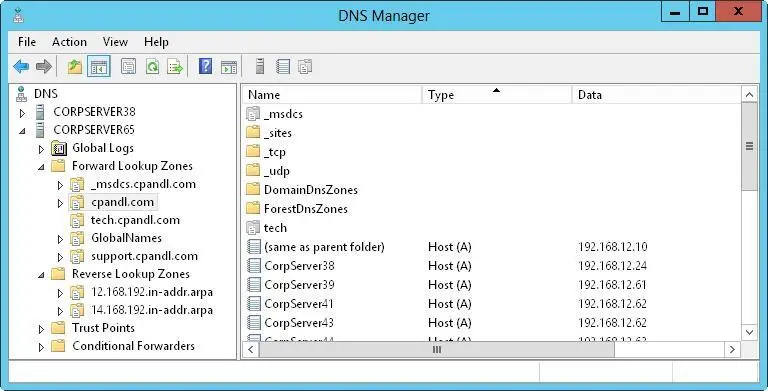Click the Back arrow toolbar icon
Screen dimensions: 768x391
(21, 66)
